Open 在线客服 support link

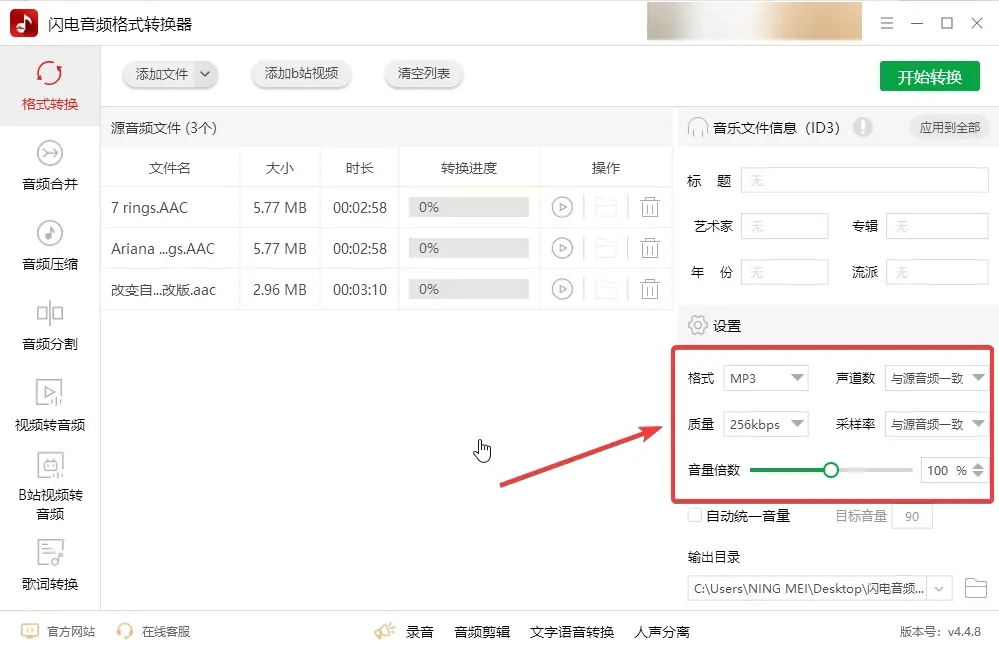(x=154, y=631)
